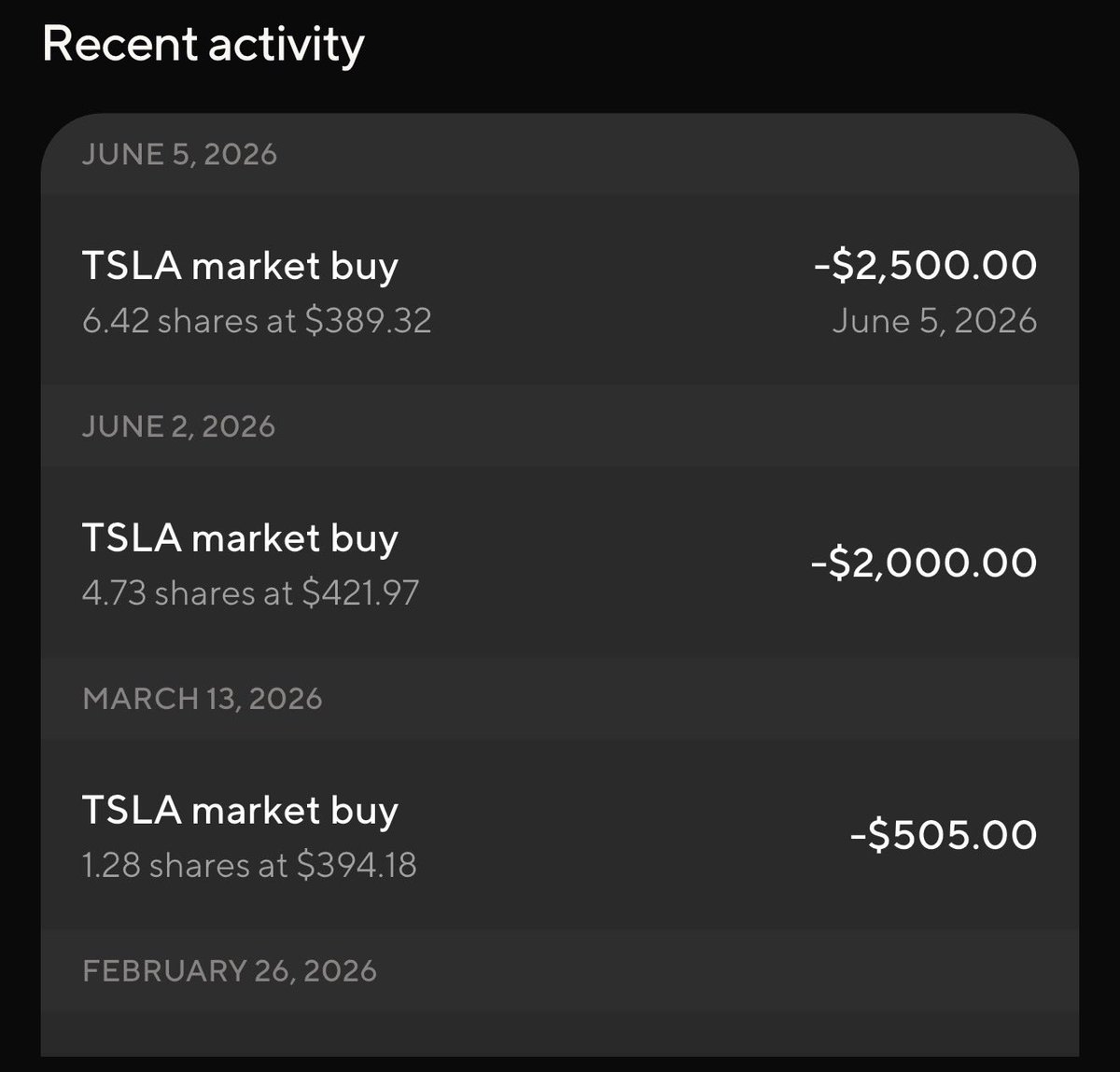Tap the JUNE 2, 2026 date header

click(178, 426)
